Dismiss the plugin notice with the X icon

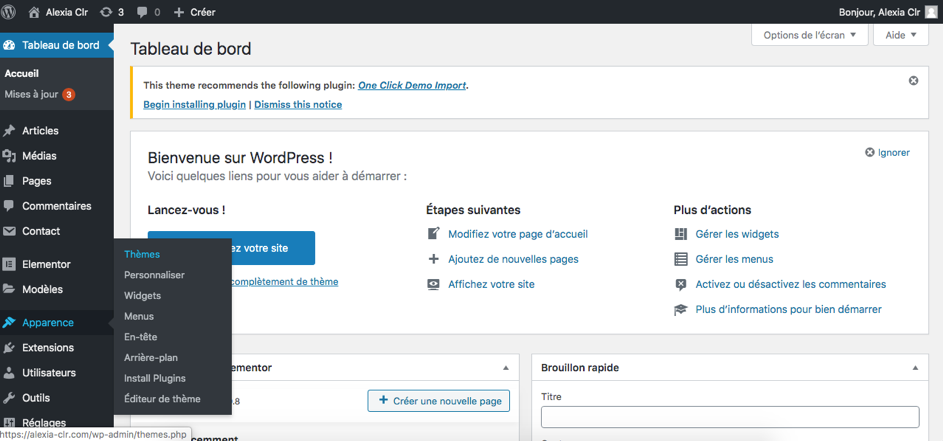(914, 81)
